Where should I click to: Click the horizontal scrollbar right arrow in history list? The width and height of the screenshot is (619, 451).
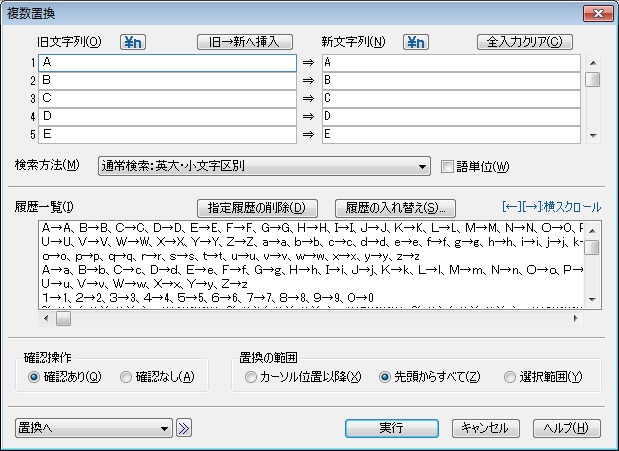click(x=575, y=319)
